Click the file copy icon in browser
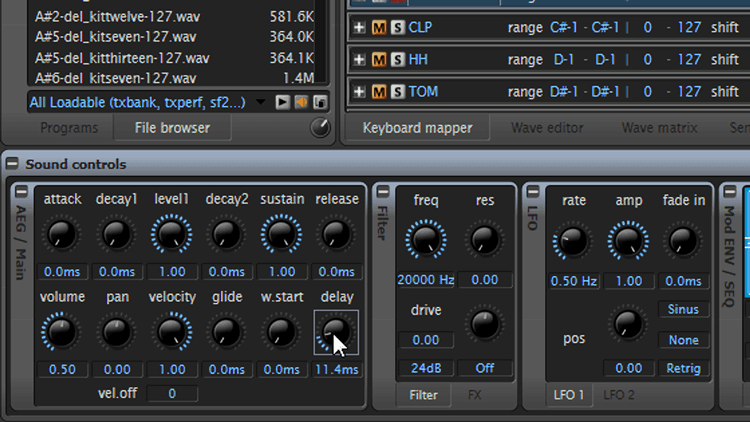Image resolution: width=750 pixels, height=422 pixels. tap(319, 102)
